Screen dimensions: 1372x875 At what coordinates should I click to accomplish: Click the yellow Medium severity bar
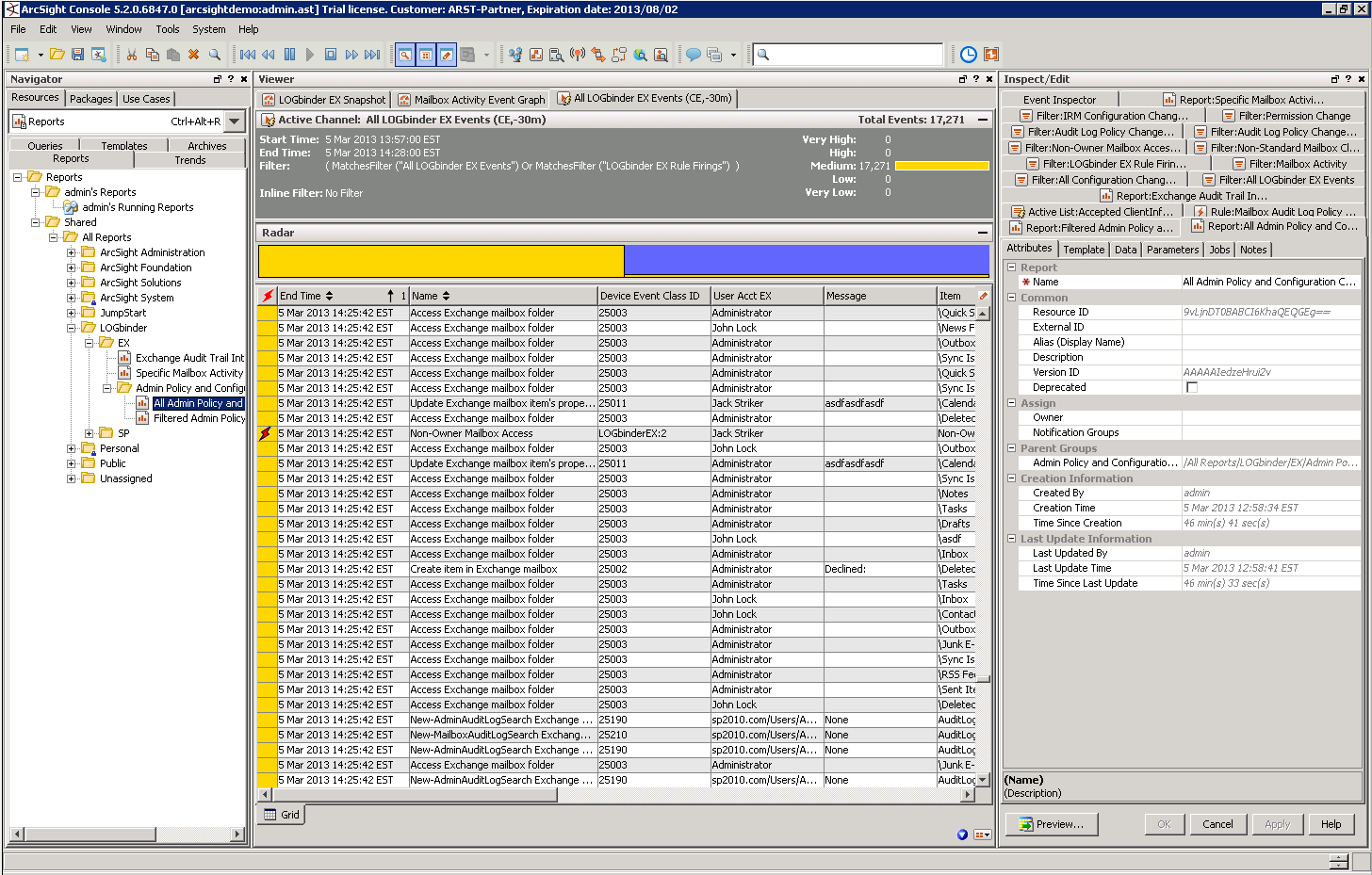click(x=942, y=166)
